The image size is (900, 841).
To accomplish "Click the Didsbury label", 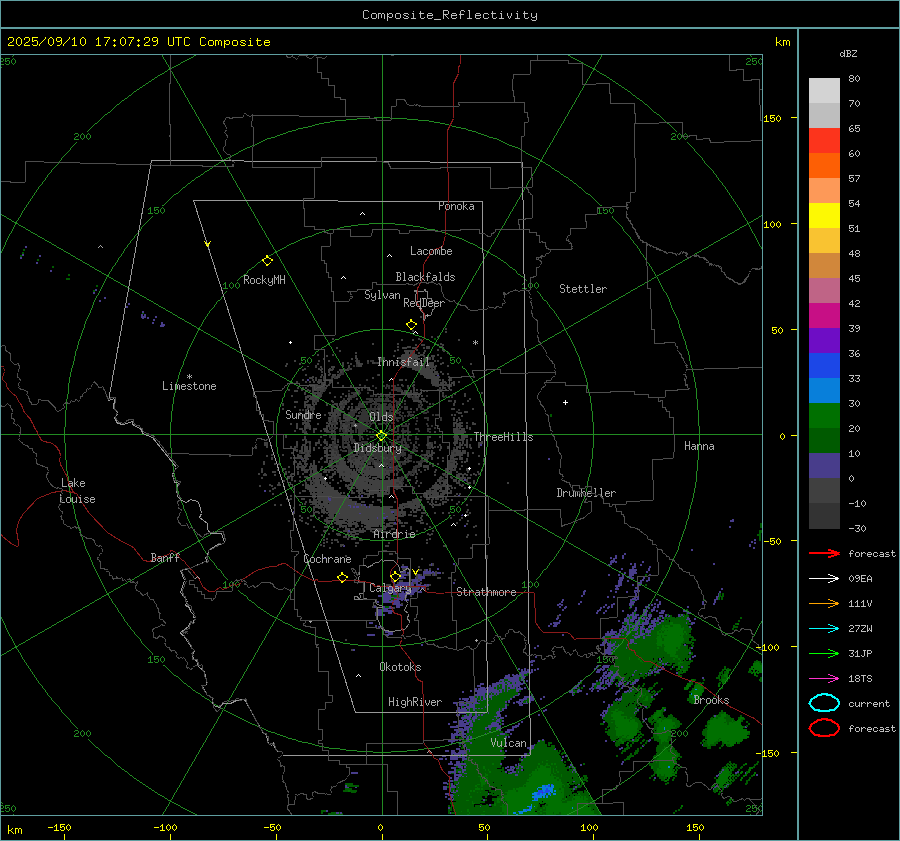I will 378,448.
